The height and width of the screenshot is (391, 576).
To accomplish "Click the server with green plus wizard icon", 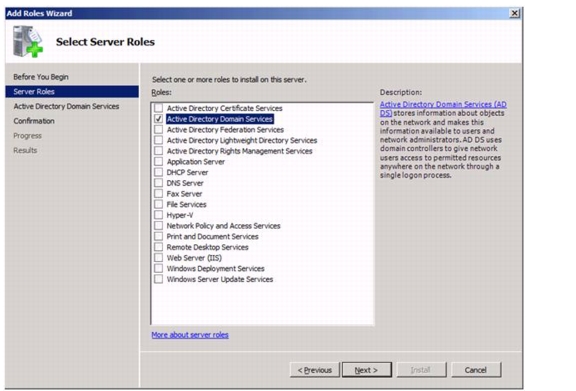I will (28, 42).
